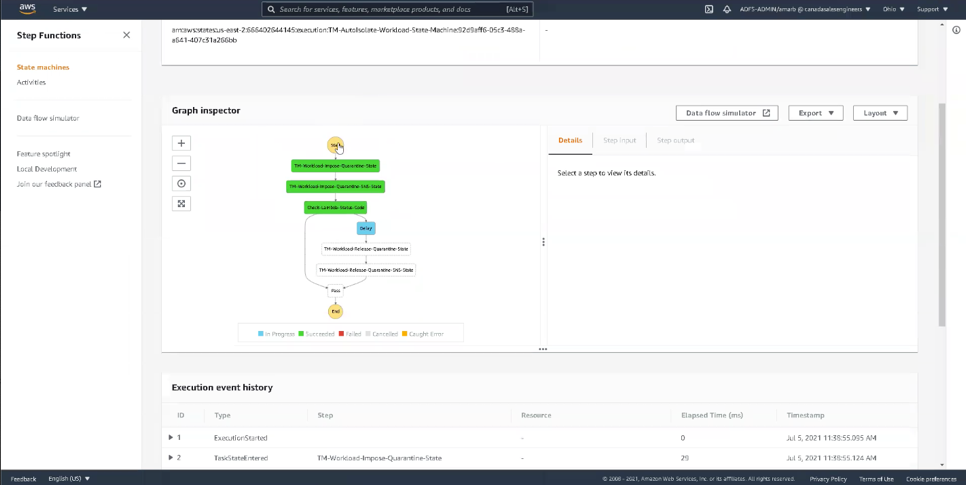This screenshot has width=966, height=485.
Task: Open the Data flow simulator button
Action: 727,113
